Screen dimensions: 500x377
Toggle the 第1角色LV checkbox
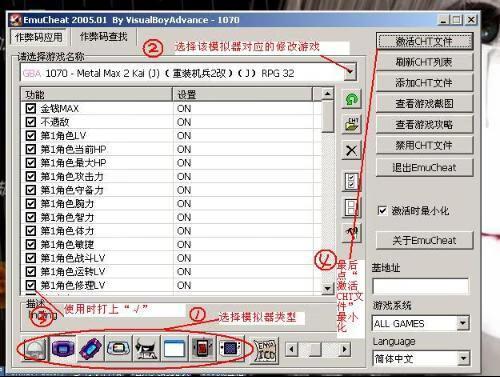tap(31, 136)
